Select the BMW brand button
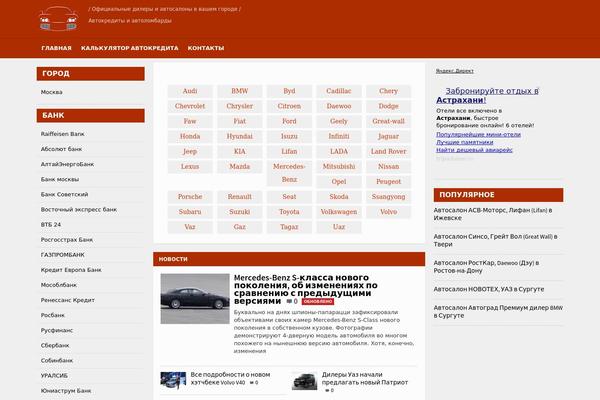Viewport: 600px width, 400px height. point(240,91)
